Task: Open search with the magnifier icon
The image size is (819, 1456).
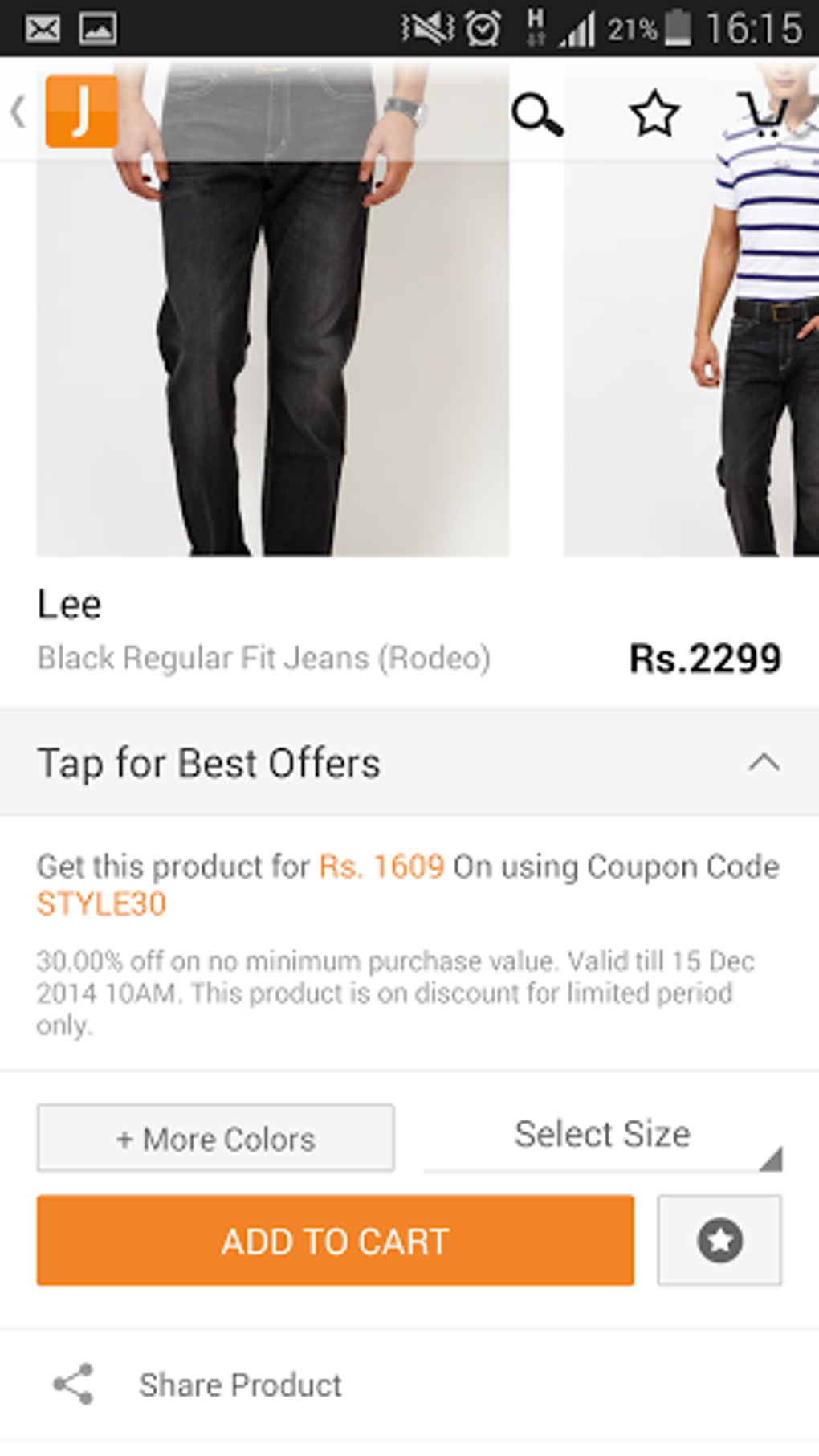Action: 537,115
